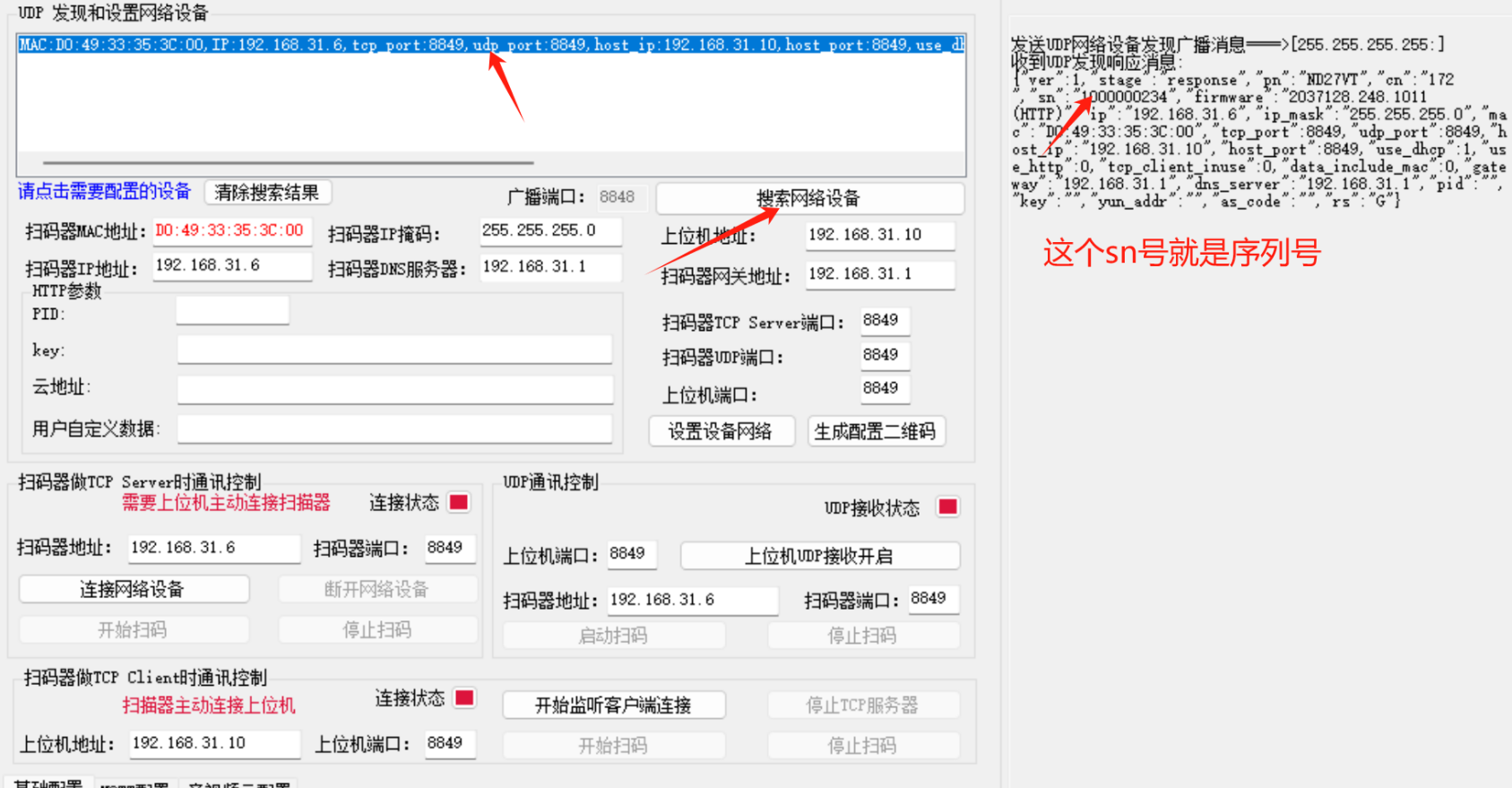Focus the 广播端口 field showing 8848
The width and height of the screenshot is (1512, 788).
[621, 197]
